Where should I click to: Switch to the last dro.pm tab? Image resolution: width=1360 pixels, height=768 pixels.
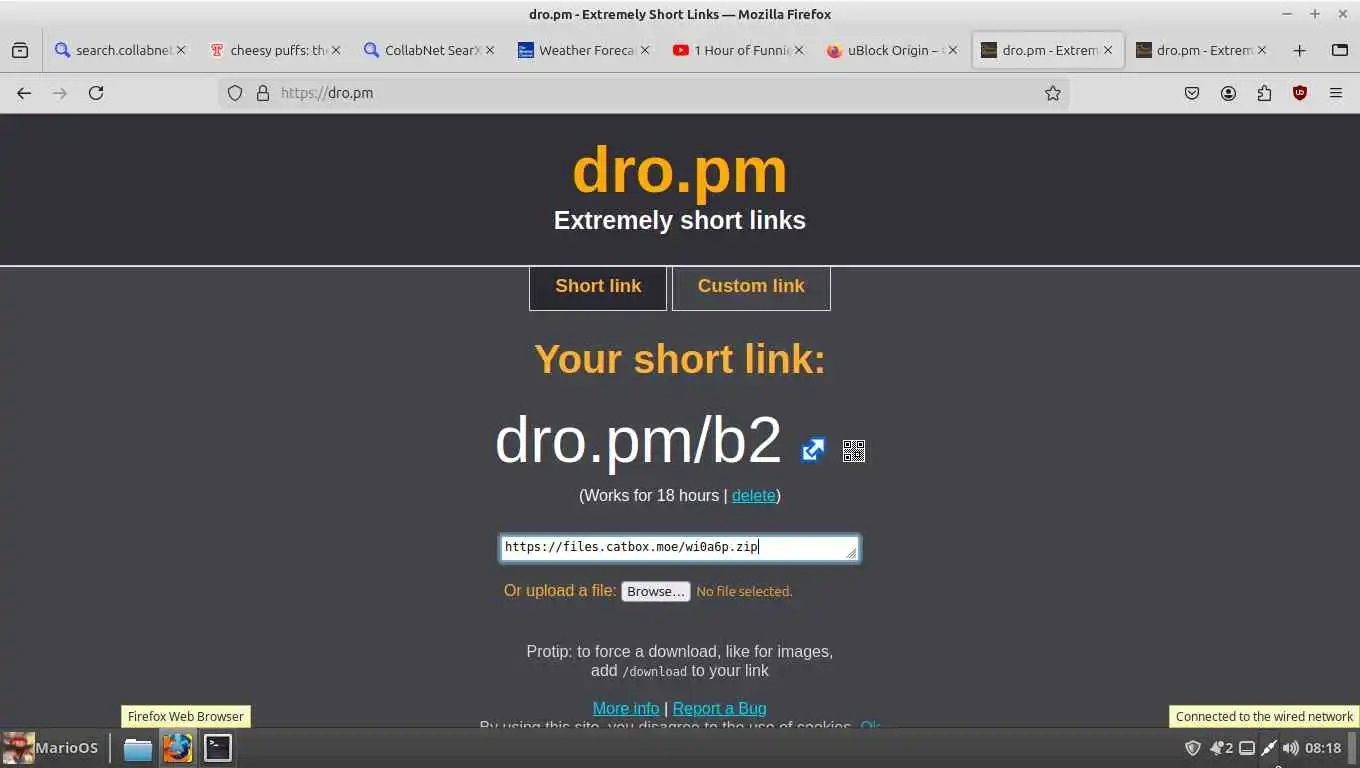1200,50
